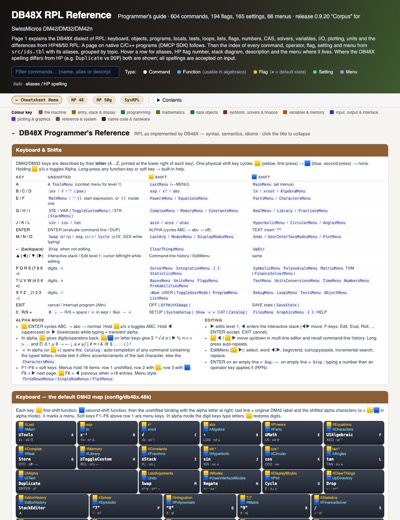Screen dimensions: 400x520
Task: Click the square root key card (C)
Action: [x=169, y=432]
